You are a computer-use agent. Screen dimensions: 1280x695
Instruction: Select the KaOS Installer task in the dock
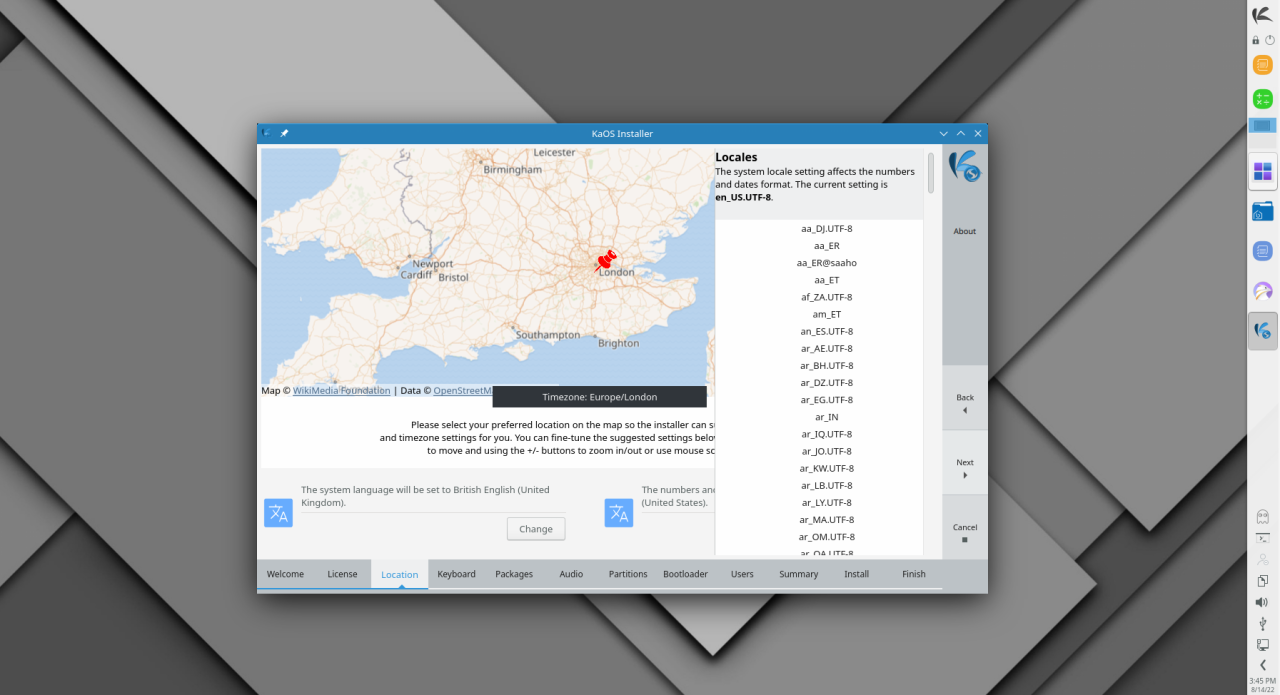(1262, 330)
